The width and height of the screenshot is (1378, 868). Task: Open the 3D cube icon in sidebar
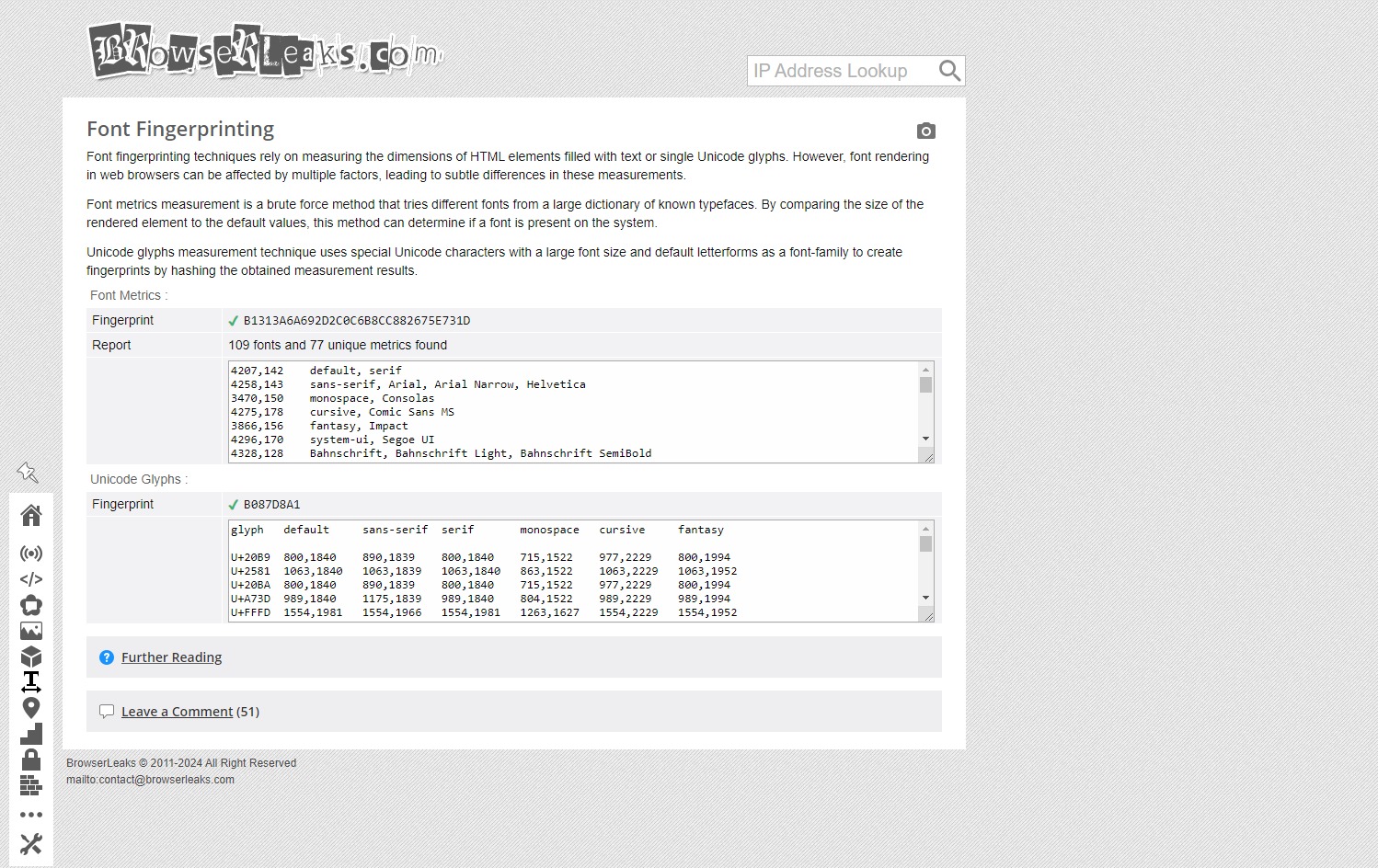(x=31, y=657)
